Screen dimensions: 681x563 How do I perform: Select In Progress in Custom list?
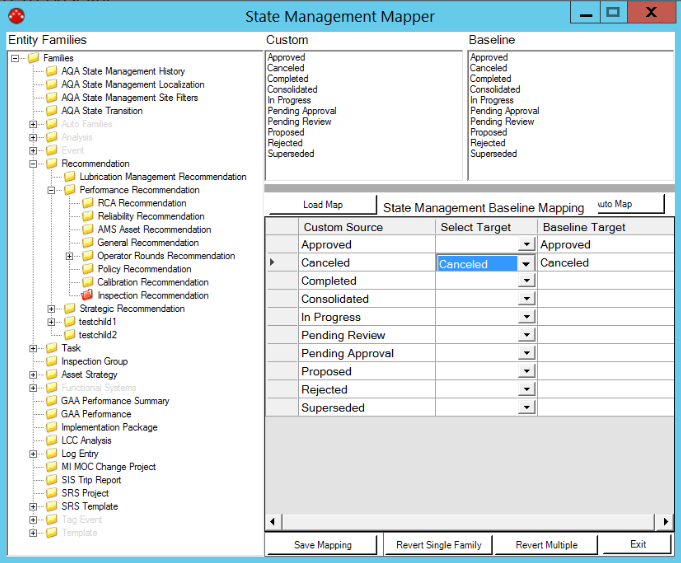click(289, 100)
